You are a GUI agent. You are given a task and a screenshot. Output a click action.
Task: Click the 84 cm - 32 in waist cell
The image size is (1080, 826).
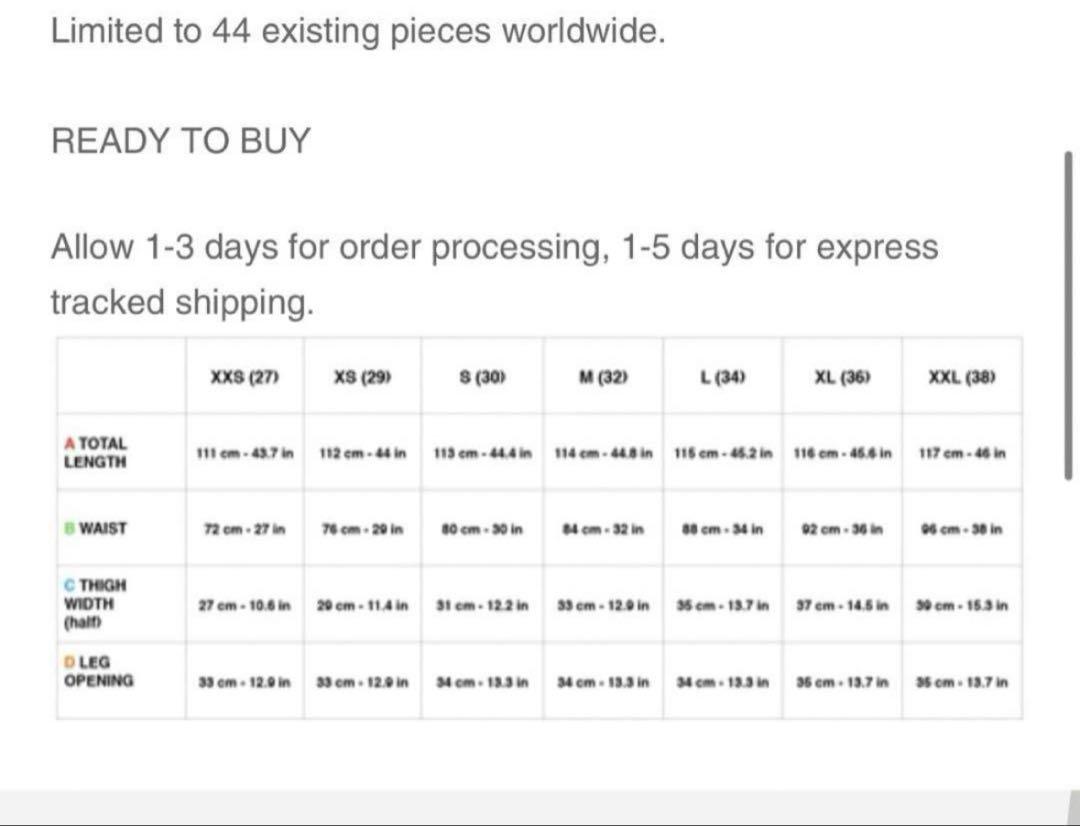click(604, 529)
